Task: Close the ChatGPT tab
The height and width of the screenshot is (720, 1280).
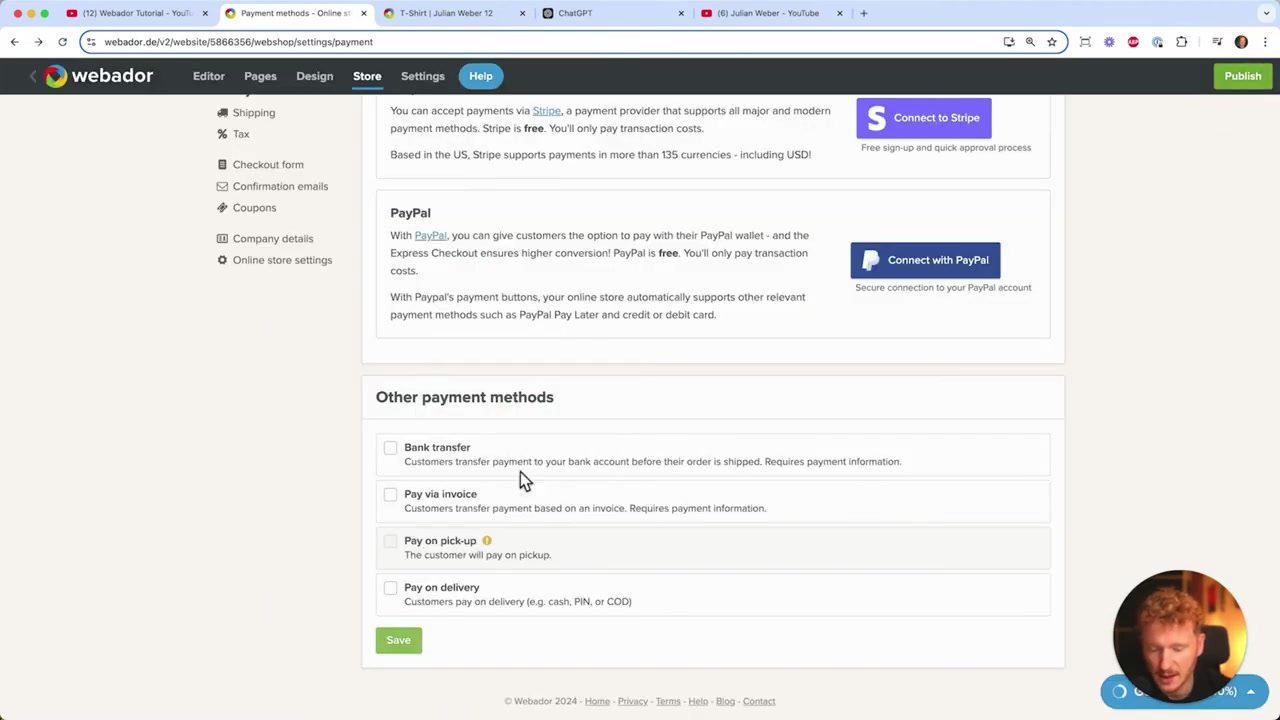Action: pyautogui.click(x=681, y=13)
